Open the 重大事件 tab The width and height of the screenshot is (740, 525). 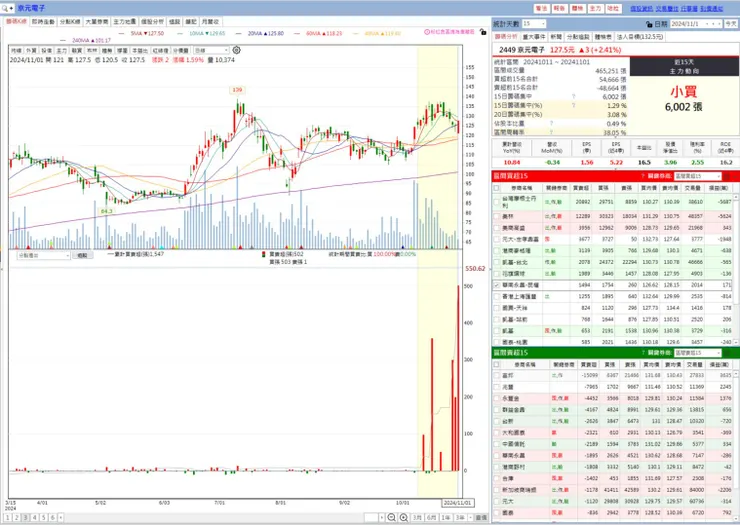pyautogui.click(x=534, y=37)
